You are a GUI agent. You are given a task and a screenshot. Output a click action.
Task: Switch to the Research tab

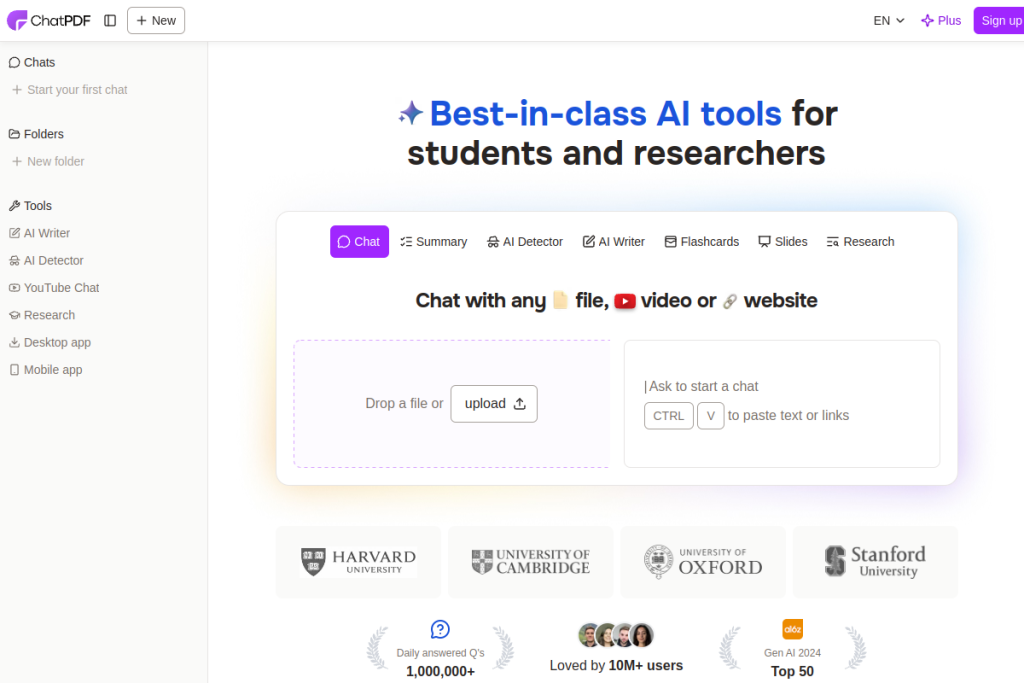tap(860, 242)
